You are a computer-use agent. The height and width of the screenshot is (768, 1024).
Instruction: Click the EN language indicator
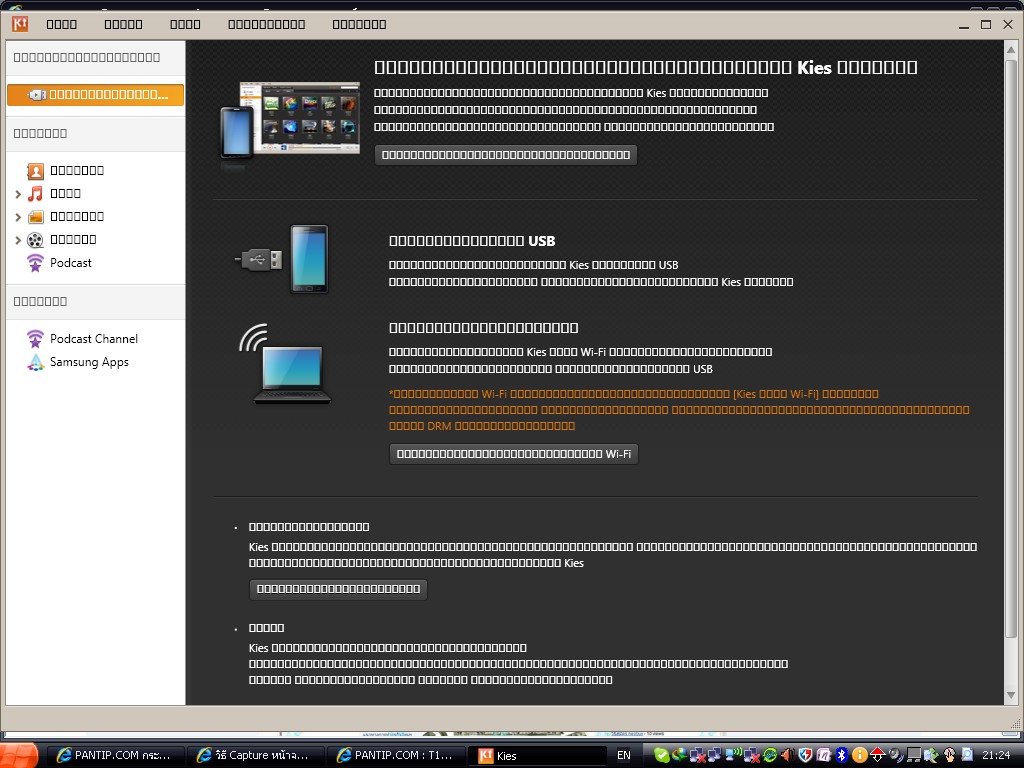click(624, 756)
